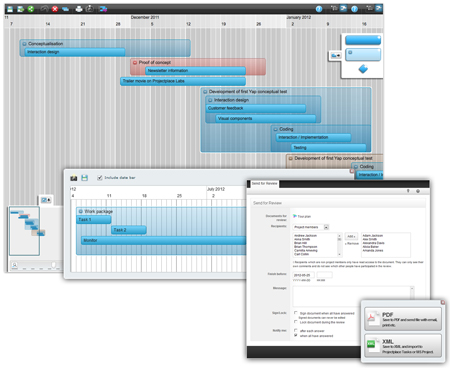Pick the light grouping bar in the palette
The height and width of the screenshot is (368, 450).
click(x=363, y=55)
